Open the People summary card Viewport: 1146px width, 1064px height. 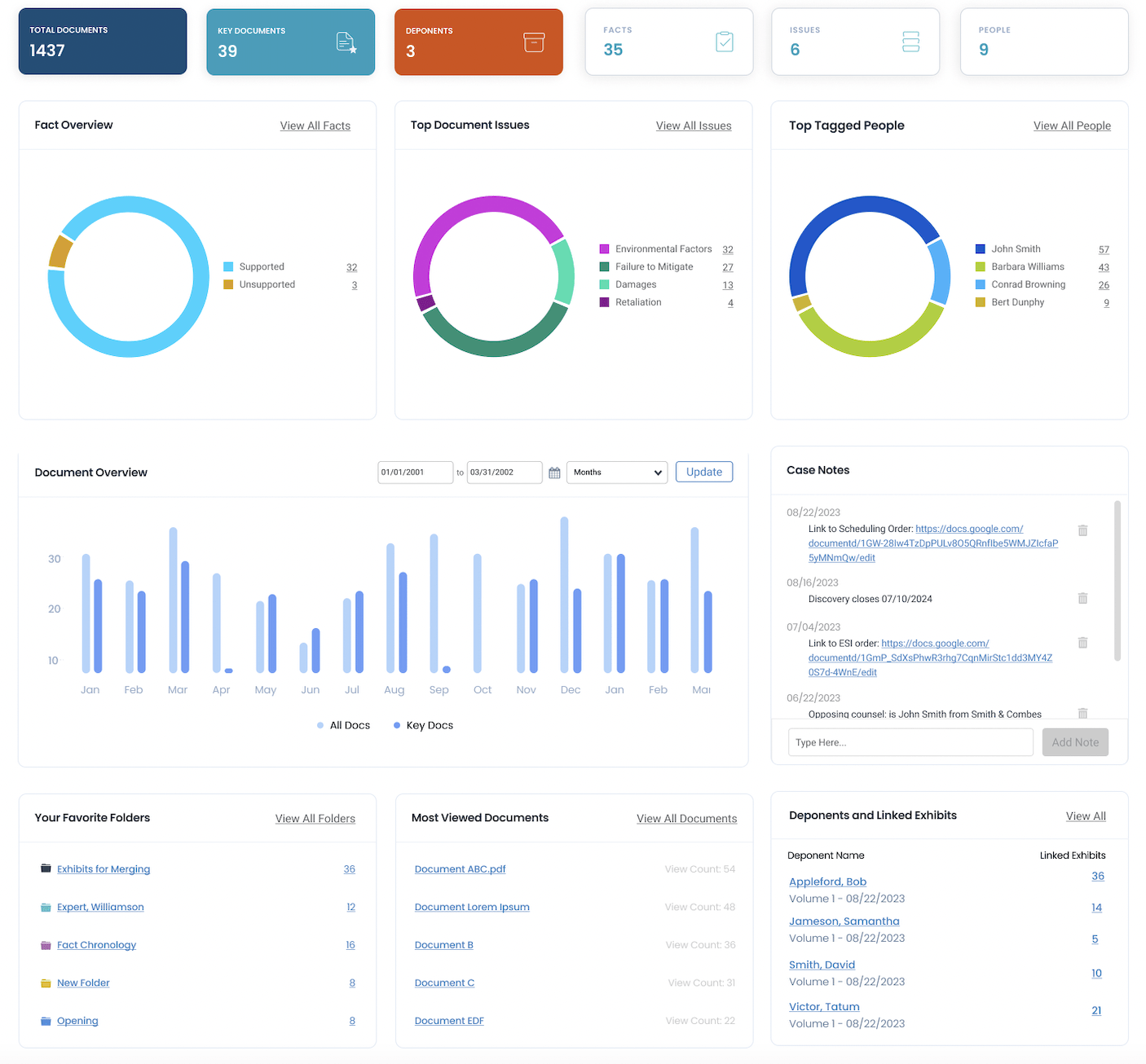[1043, 42]
